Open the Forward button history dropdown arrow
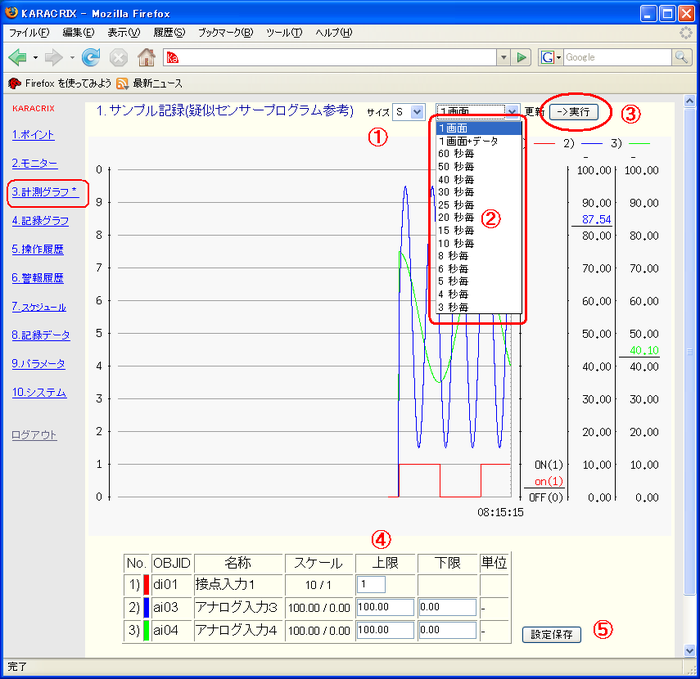The height and width of the screenshot is (679, 700). [x=72, y=58]
